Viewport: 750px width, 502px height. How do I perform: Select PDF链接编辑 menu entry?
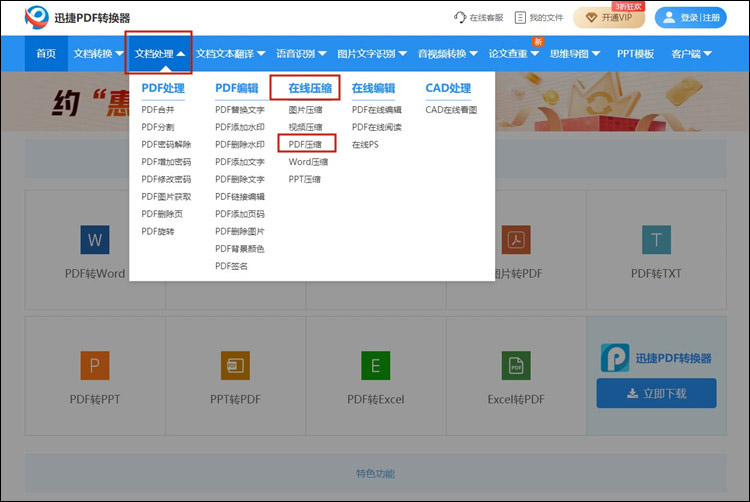[240, 196]
